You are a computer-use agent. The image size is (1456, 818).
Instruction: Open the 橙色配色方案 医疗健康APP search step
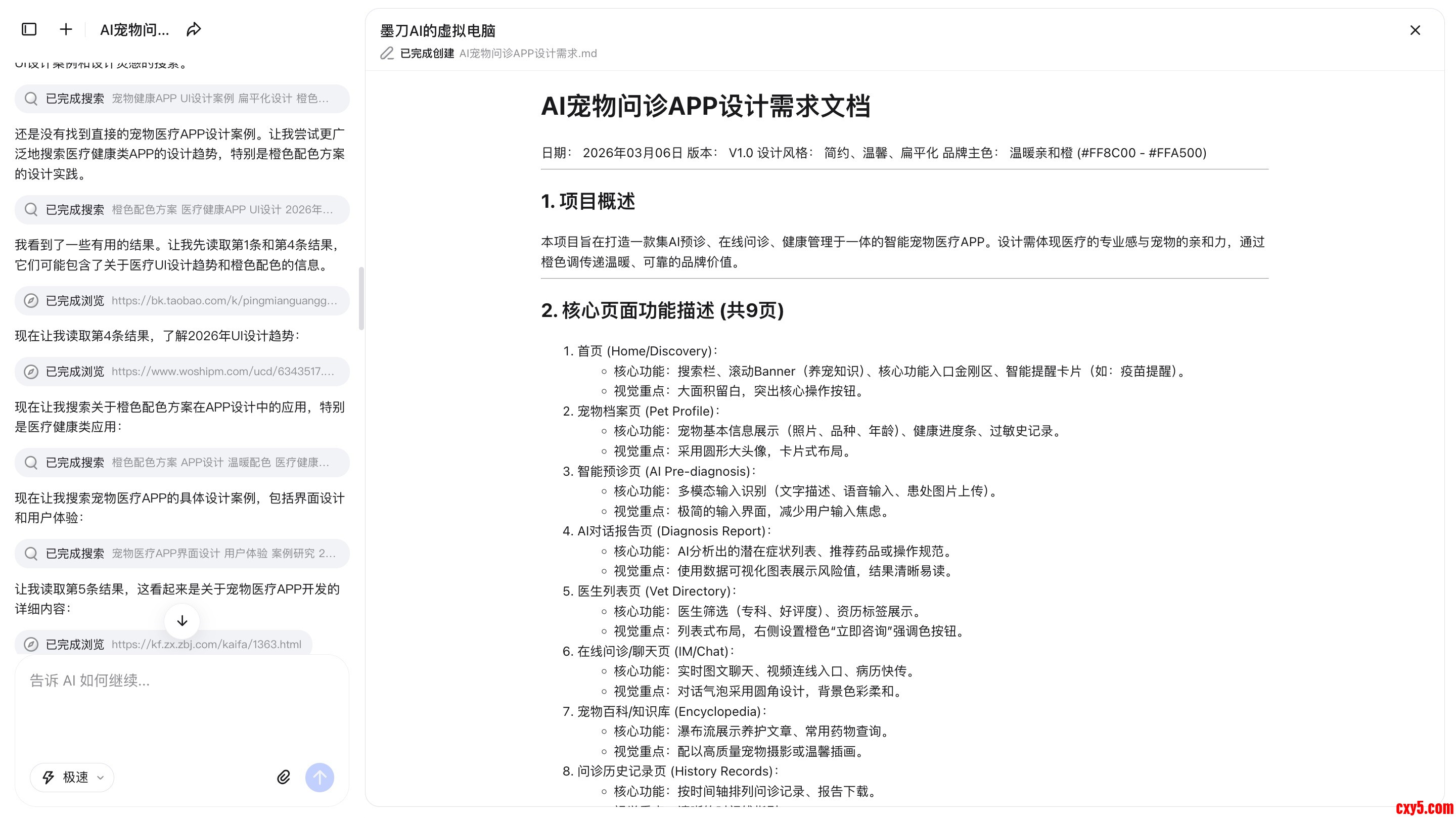182,210
